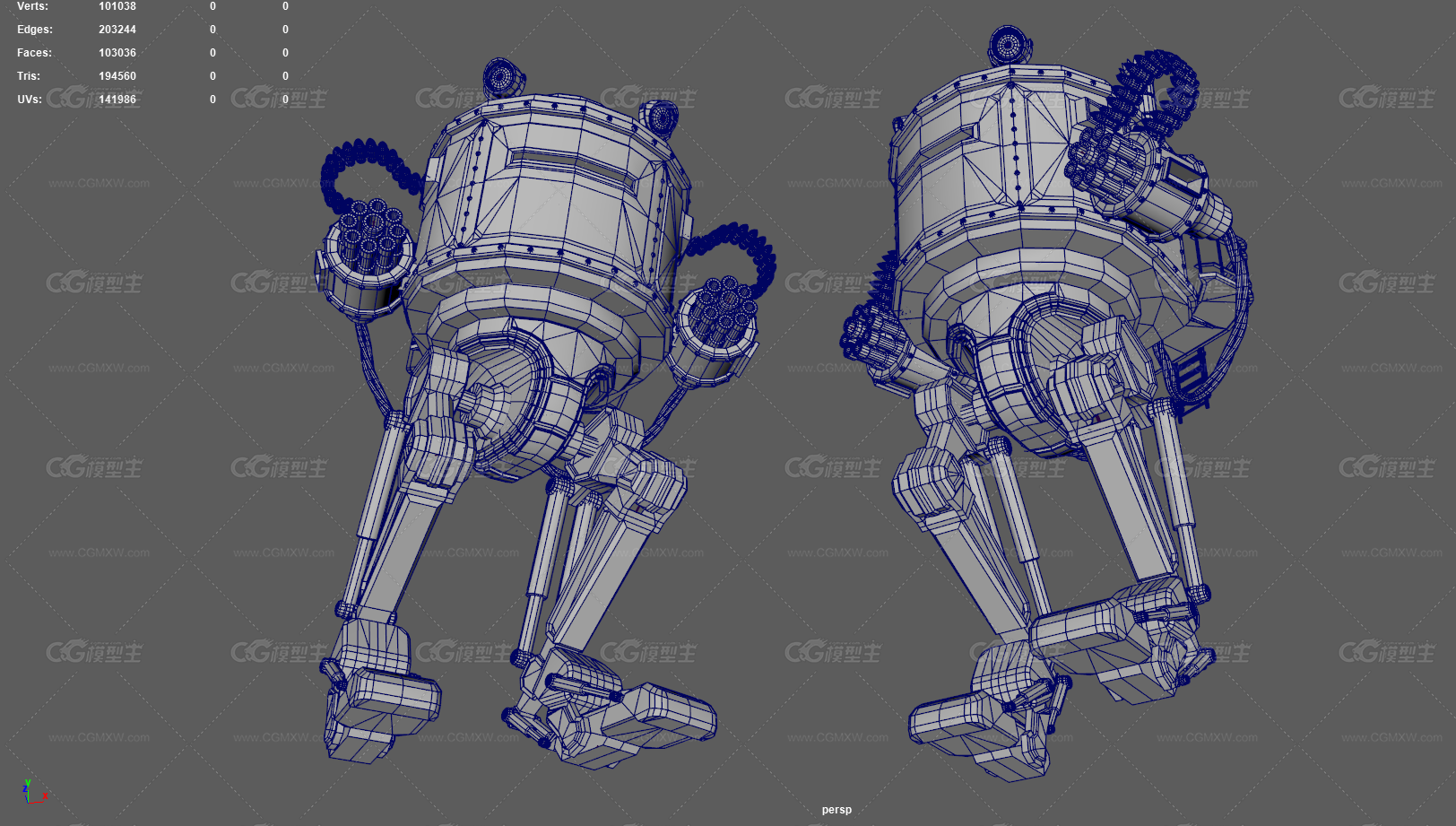The width and height of the screenshot is (1456, 826).
Task: Click the persp camera name label
Action: [836, 810]
